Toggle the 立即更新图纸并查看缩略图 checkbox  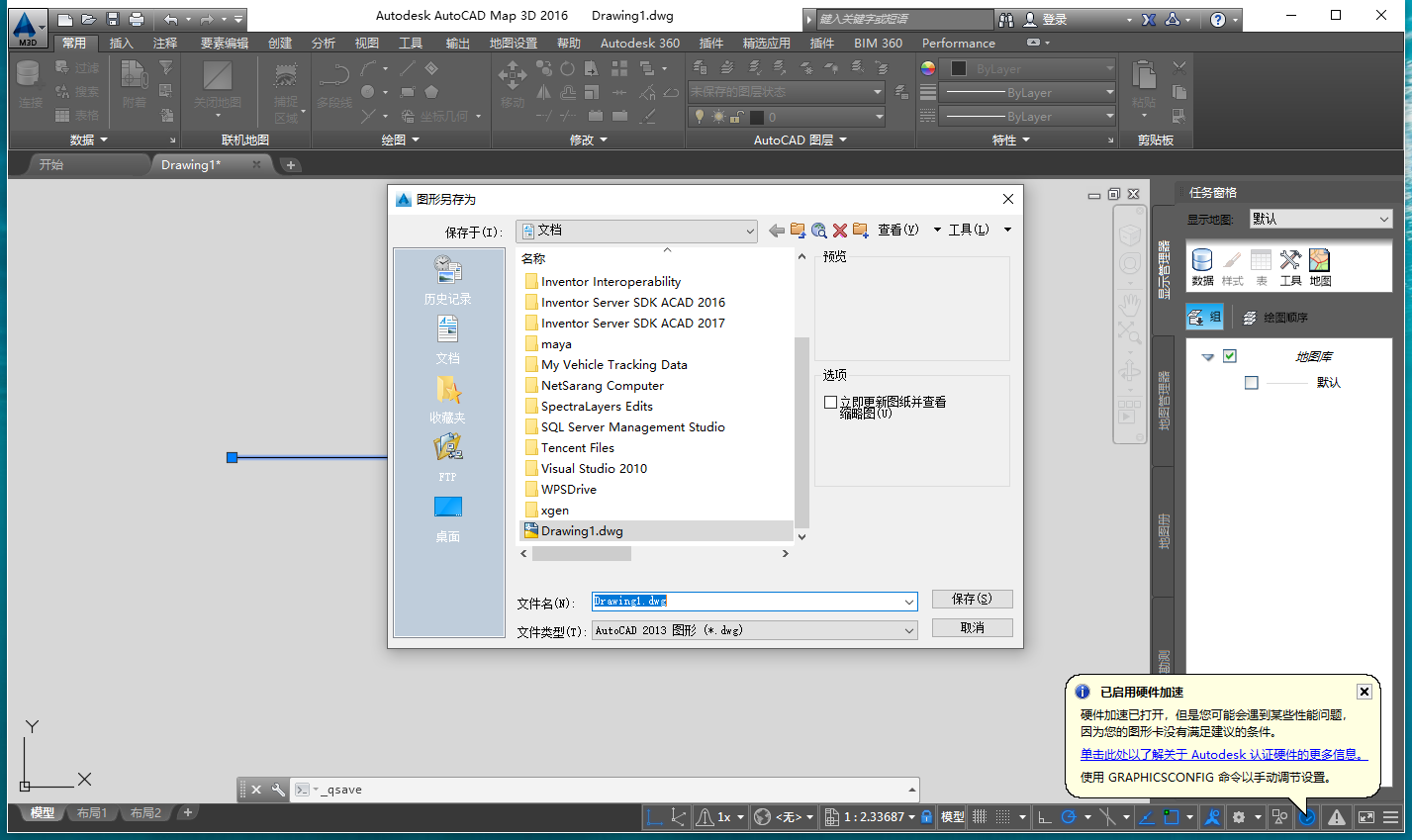pos(828,402)
